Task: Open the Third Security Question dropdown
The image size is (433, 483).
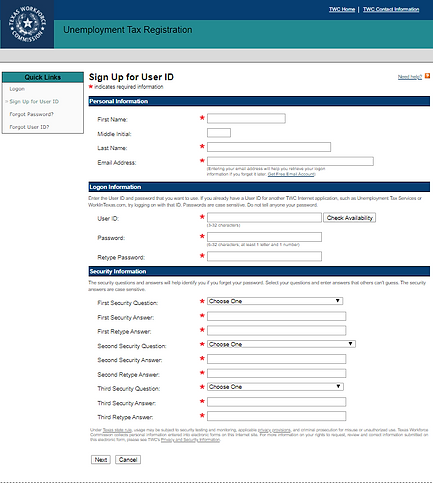Action: 275,387
